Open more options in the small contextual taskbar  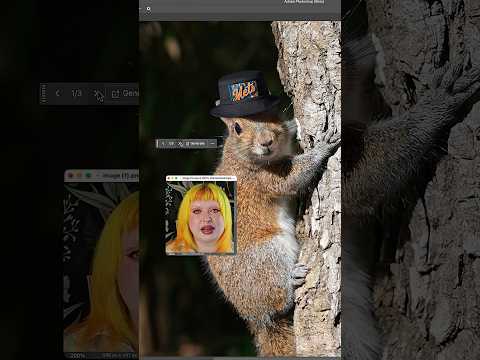212,143
